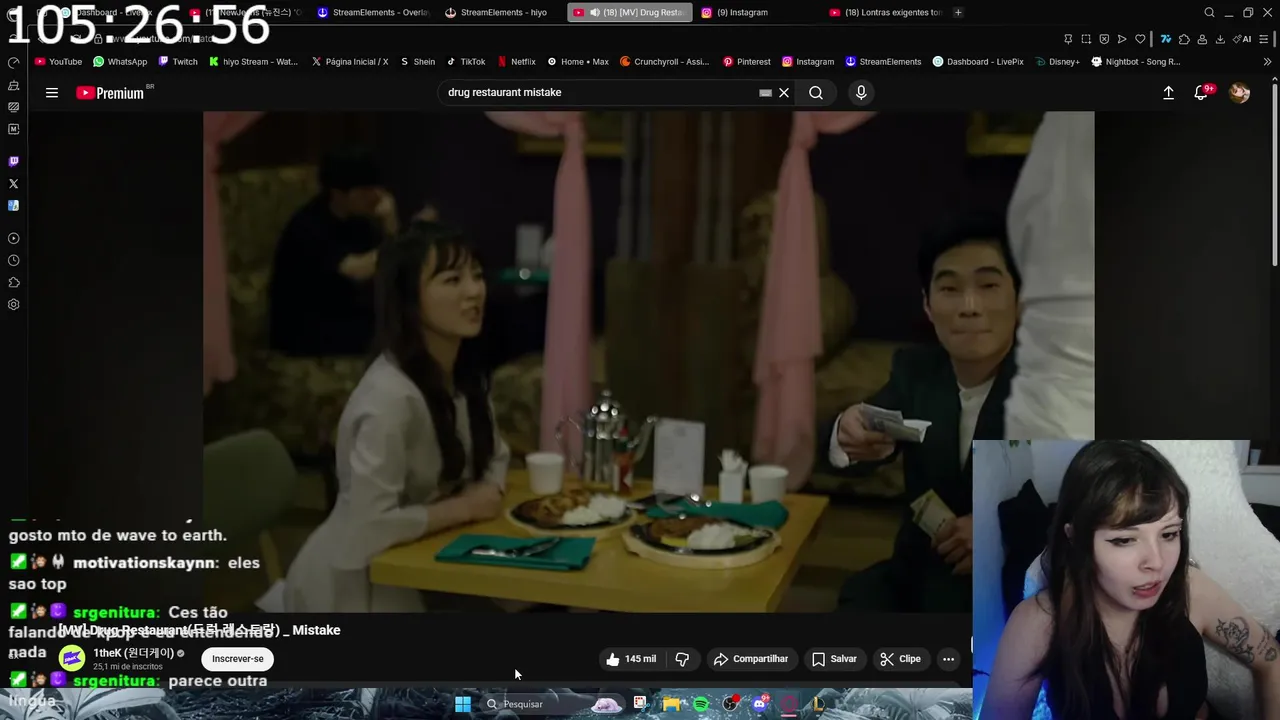Open OBS Studio from taskbar

point(731,704)
